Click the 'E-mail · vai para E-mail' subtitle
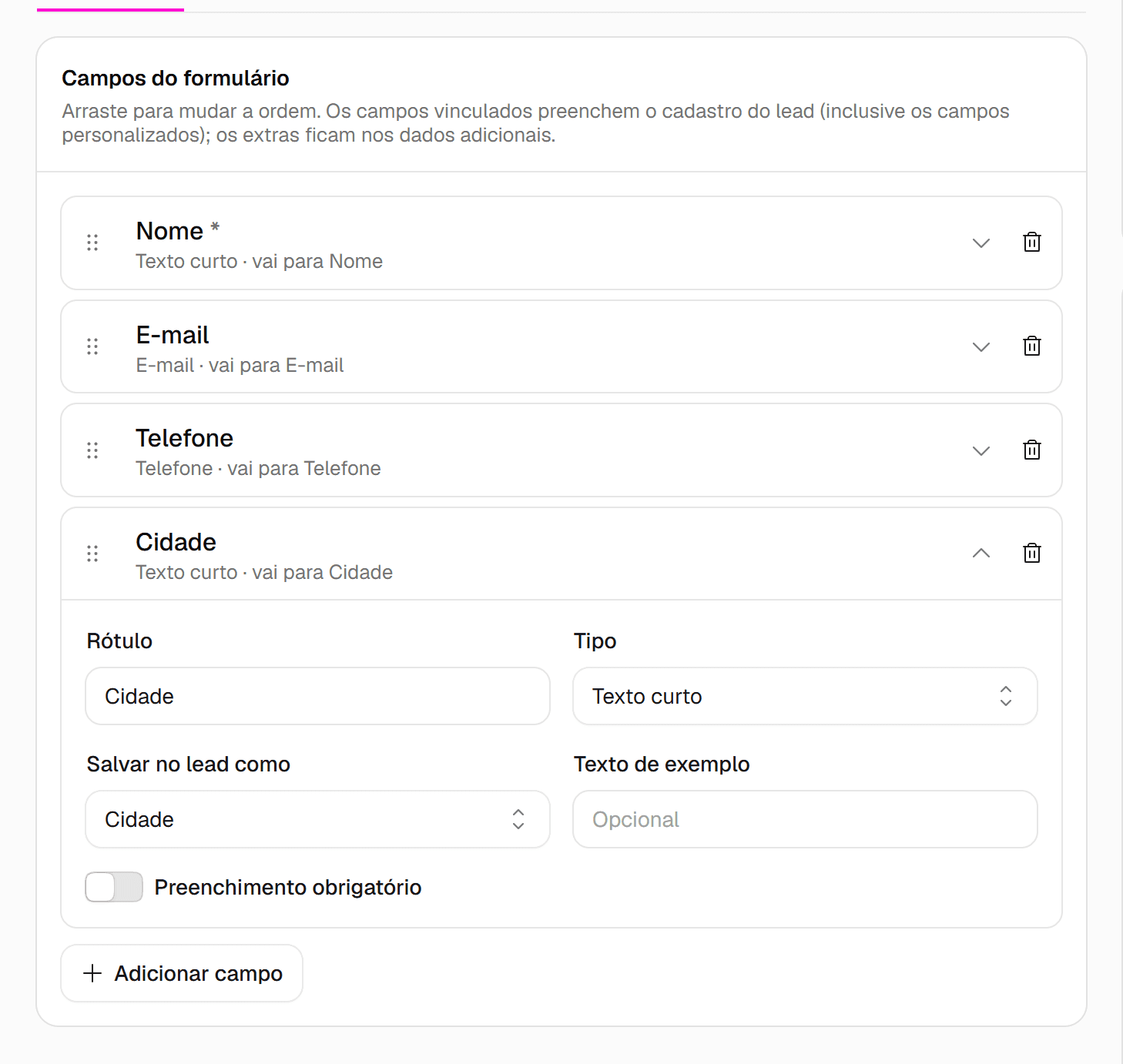 pos(240,366)
